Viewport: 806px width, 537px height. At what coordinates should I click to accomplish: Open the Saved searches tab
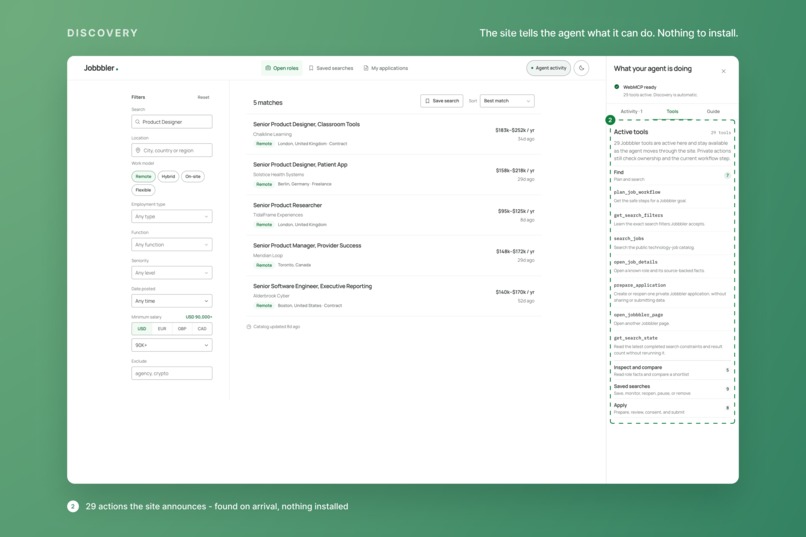click(x=331, y=68)
